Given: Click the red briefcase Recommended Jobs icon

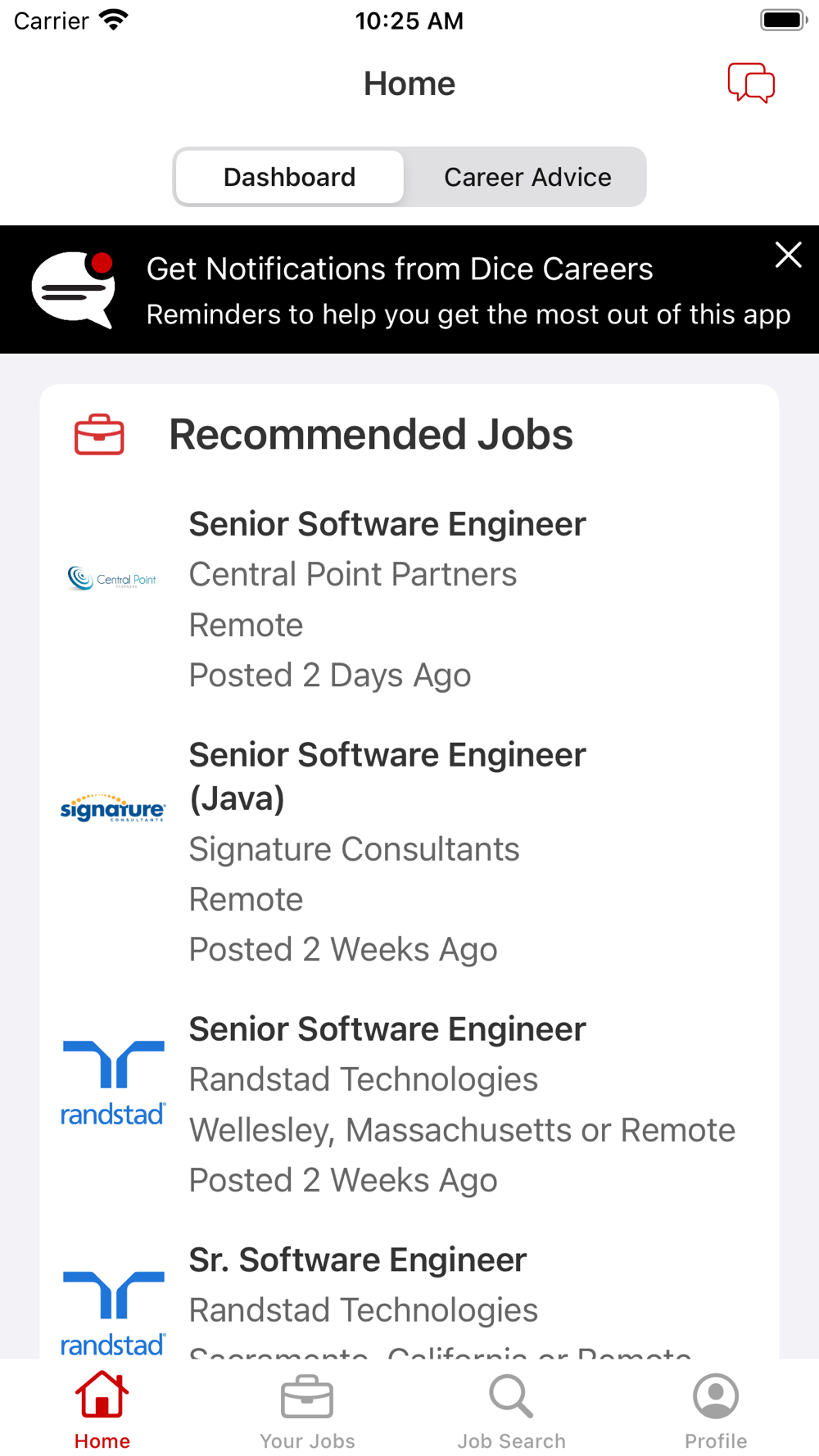Looking at the screenshot, I should pos(99,434).
